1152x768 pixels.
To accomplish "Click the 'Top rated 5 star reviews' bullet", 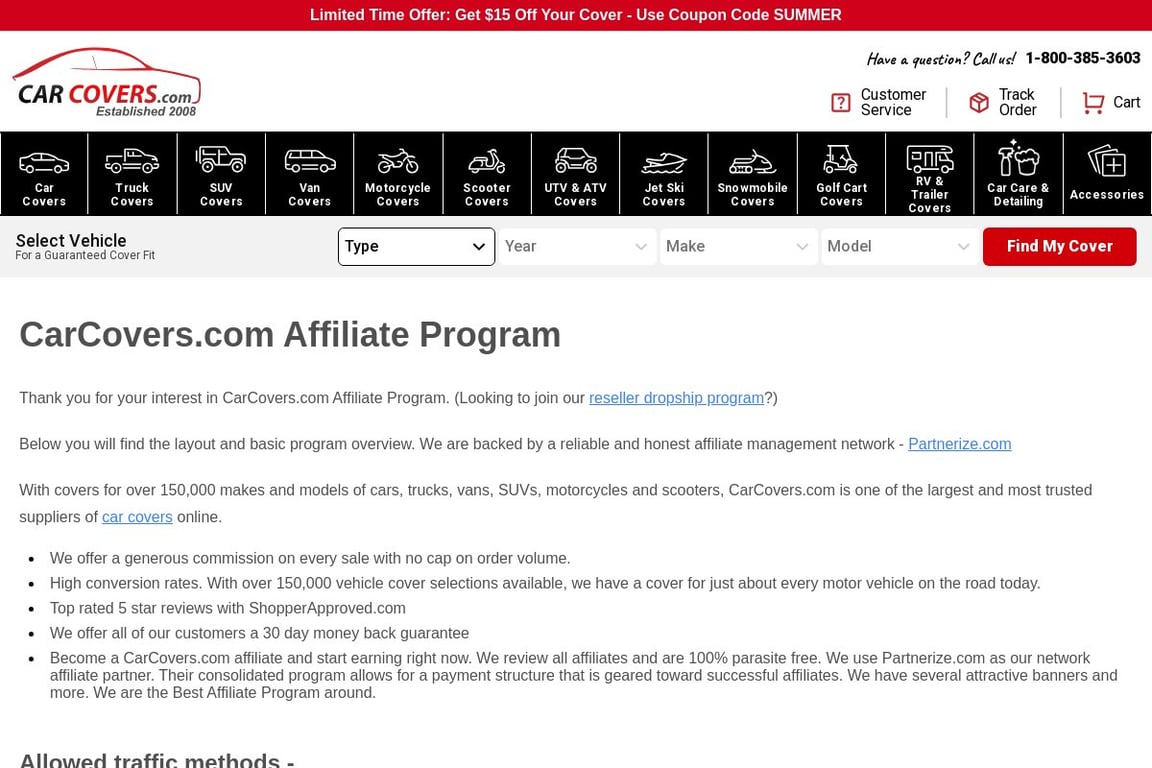I will pos(228,609).
